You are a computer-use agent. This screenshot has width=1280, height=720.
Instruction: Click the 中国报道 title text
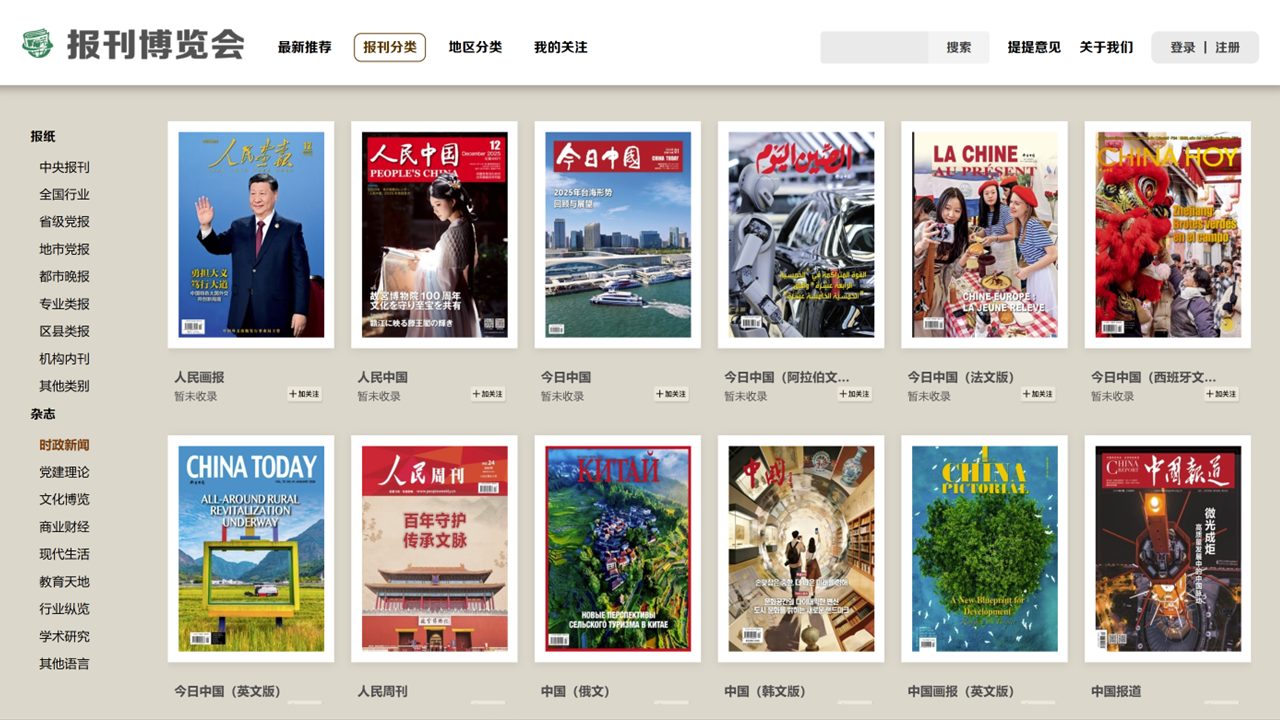pos(1116,691)
